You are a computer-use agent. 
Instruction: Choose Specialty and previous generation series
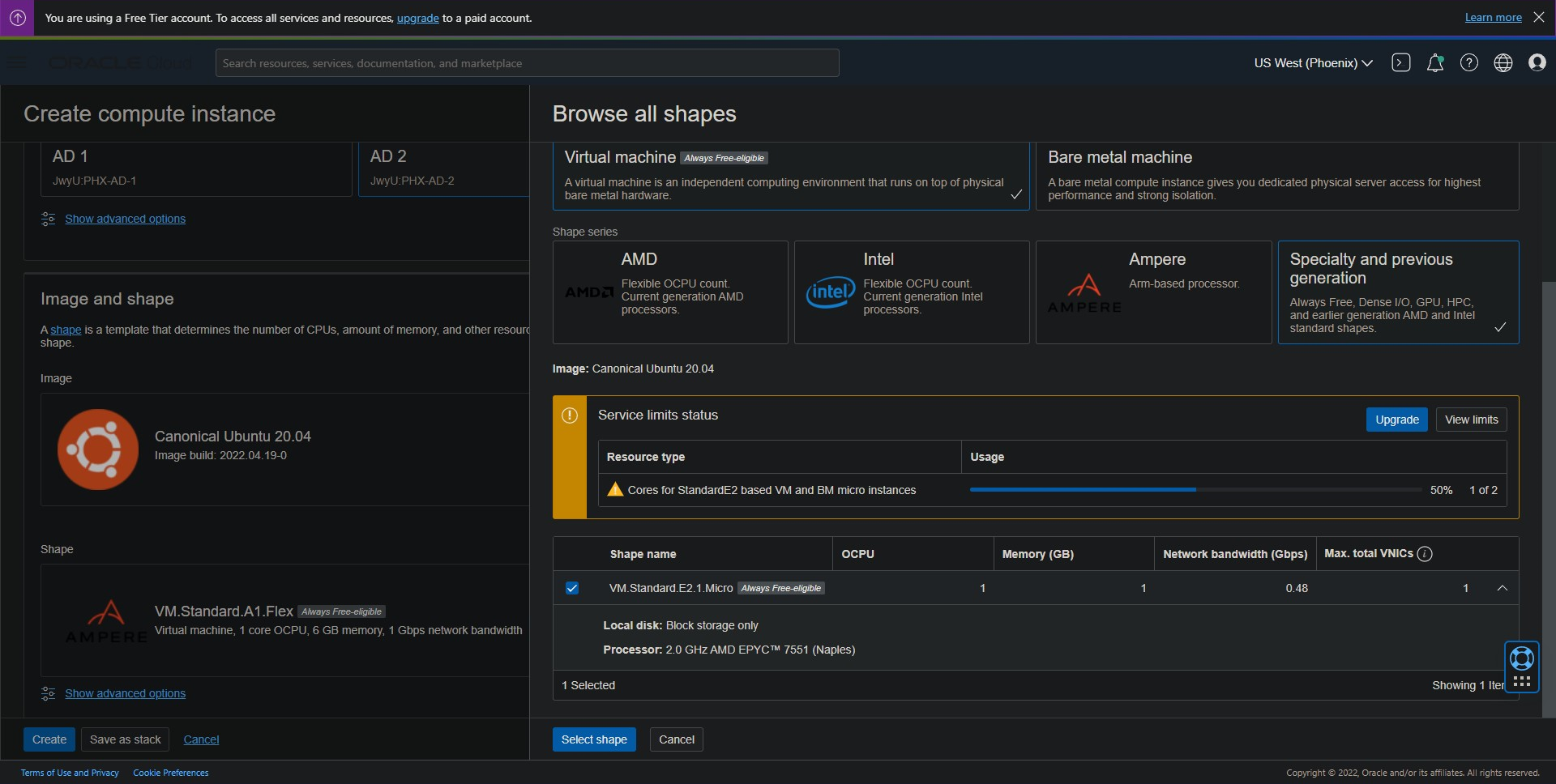coord(1399,292)
